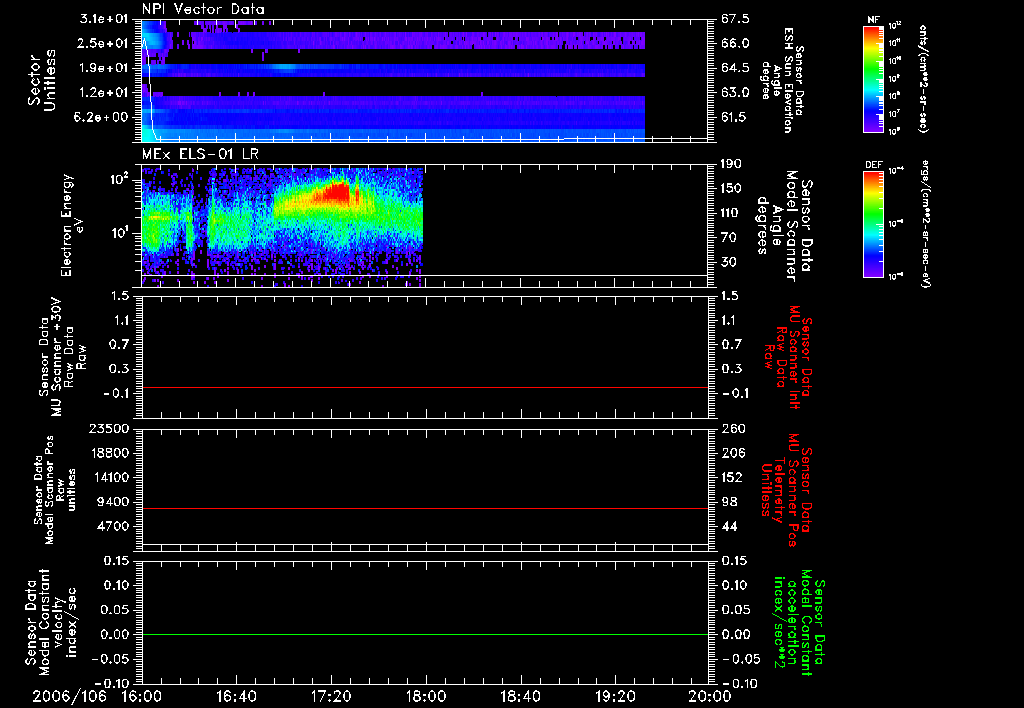Click the NF color scale bar

click(x=874, y=78)
